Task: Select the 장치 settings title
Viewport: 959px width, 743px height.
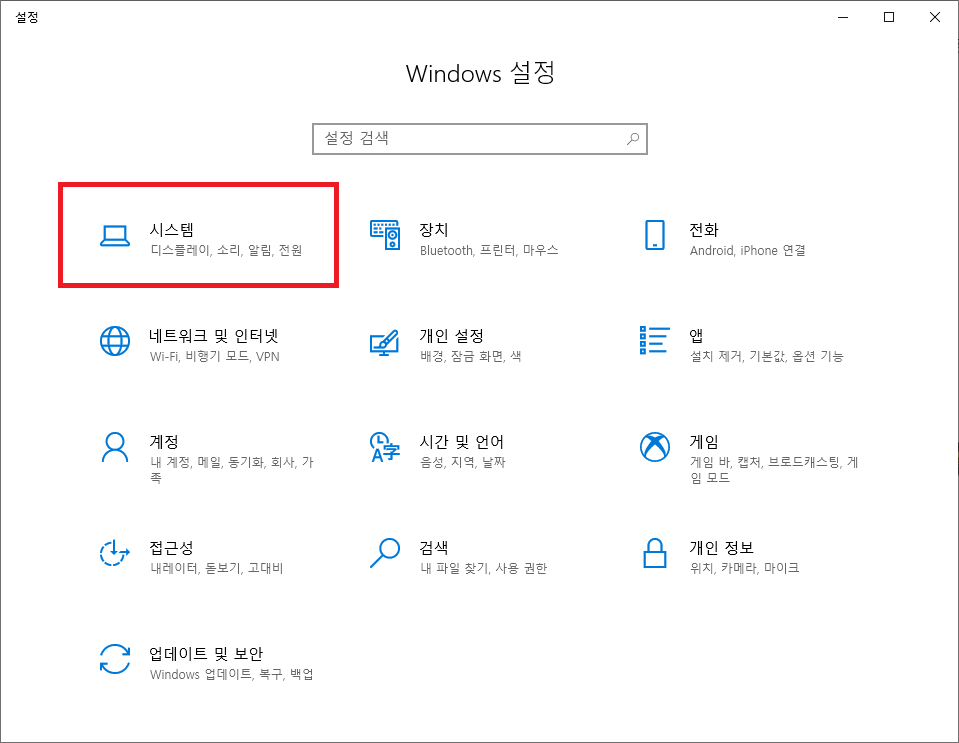Action: tap(434, 229)
